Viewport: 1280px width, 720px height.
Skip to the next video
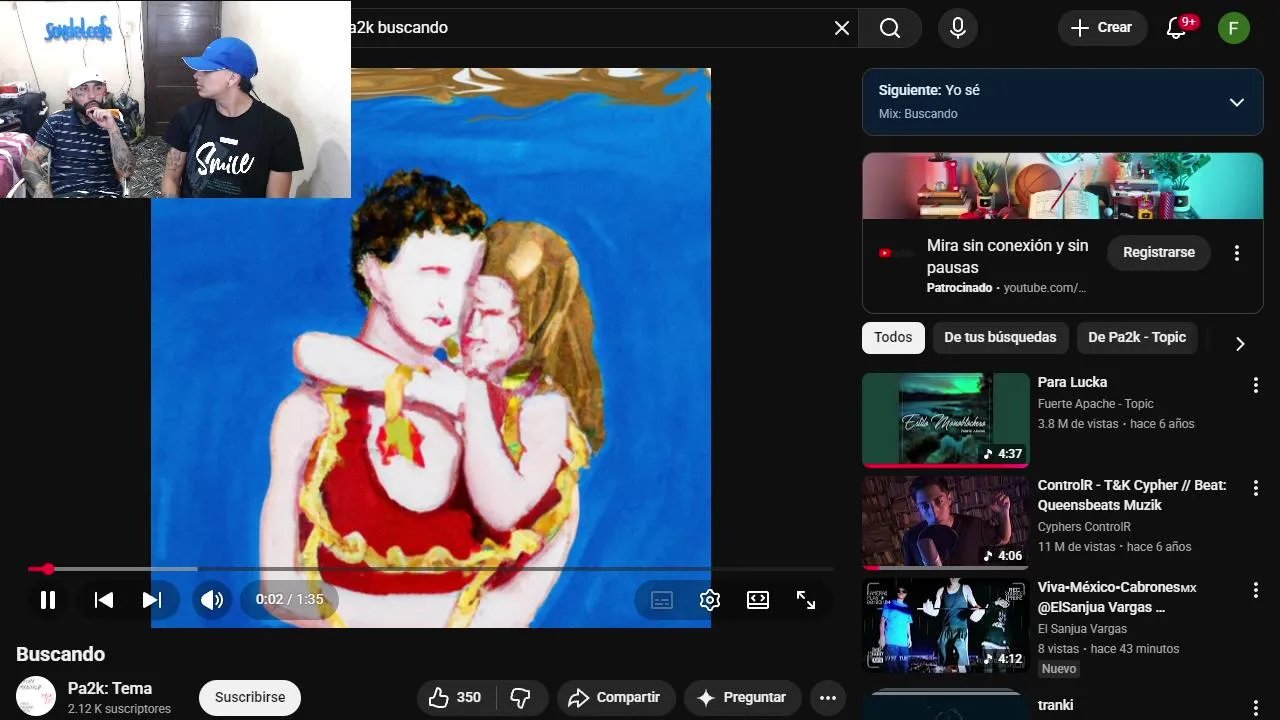(x=152, y=600)
